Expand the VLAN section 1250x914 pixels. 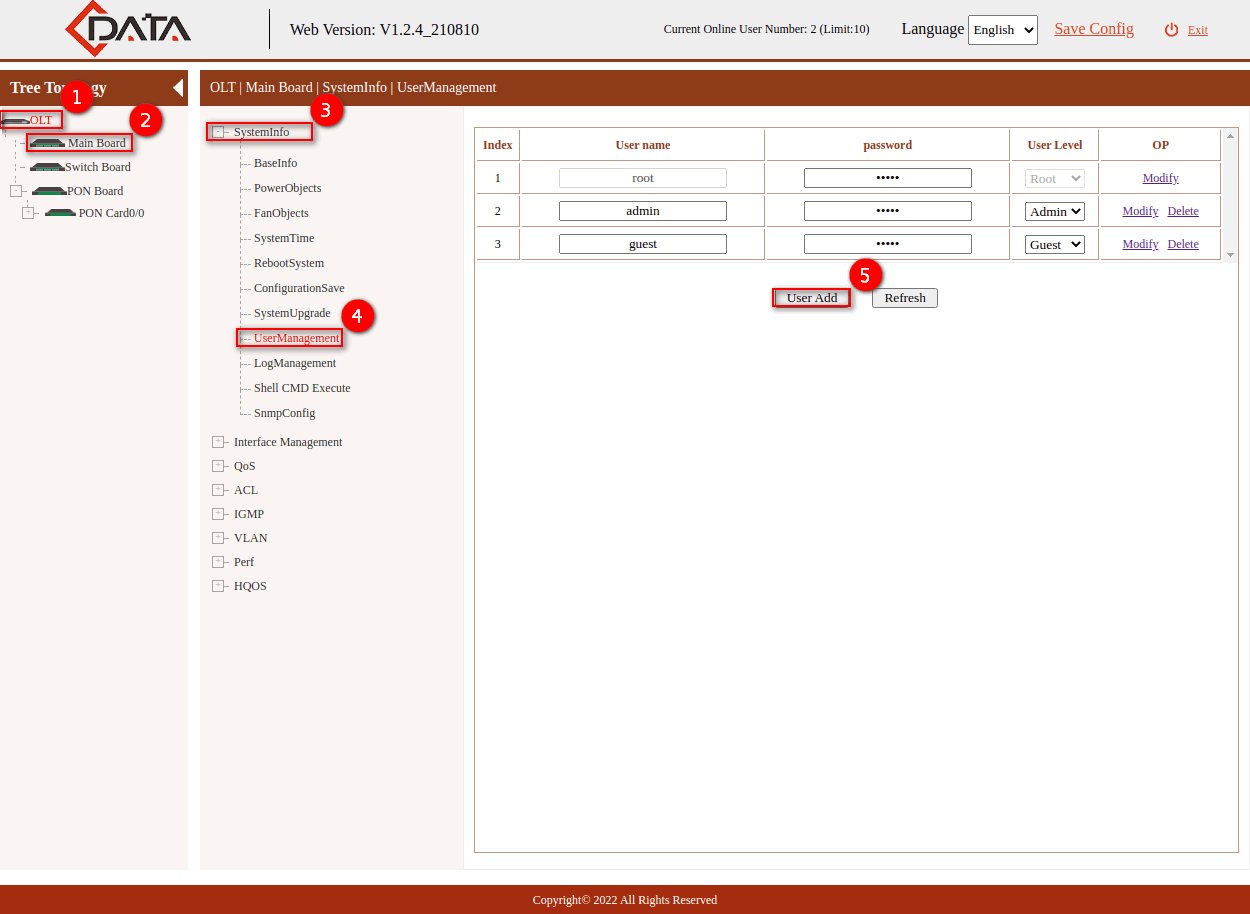click(x=218, y=538)
